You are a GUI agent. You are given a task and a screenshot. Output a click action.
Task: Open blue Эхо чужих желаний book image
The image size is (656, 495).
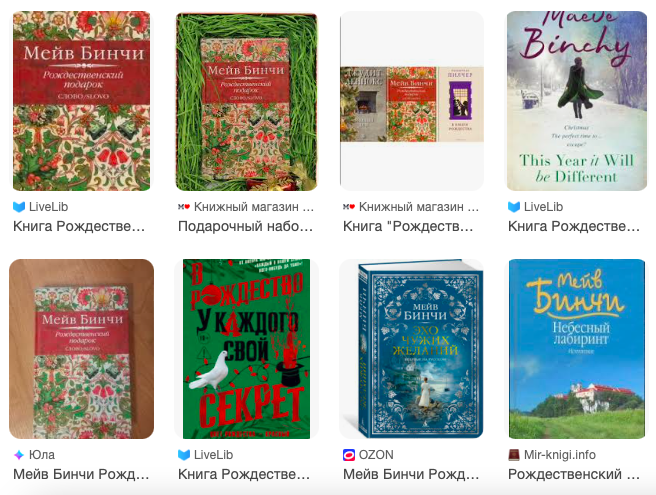pos(412,349)
